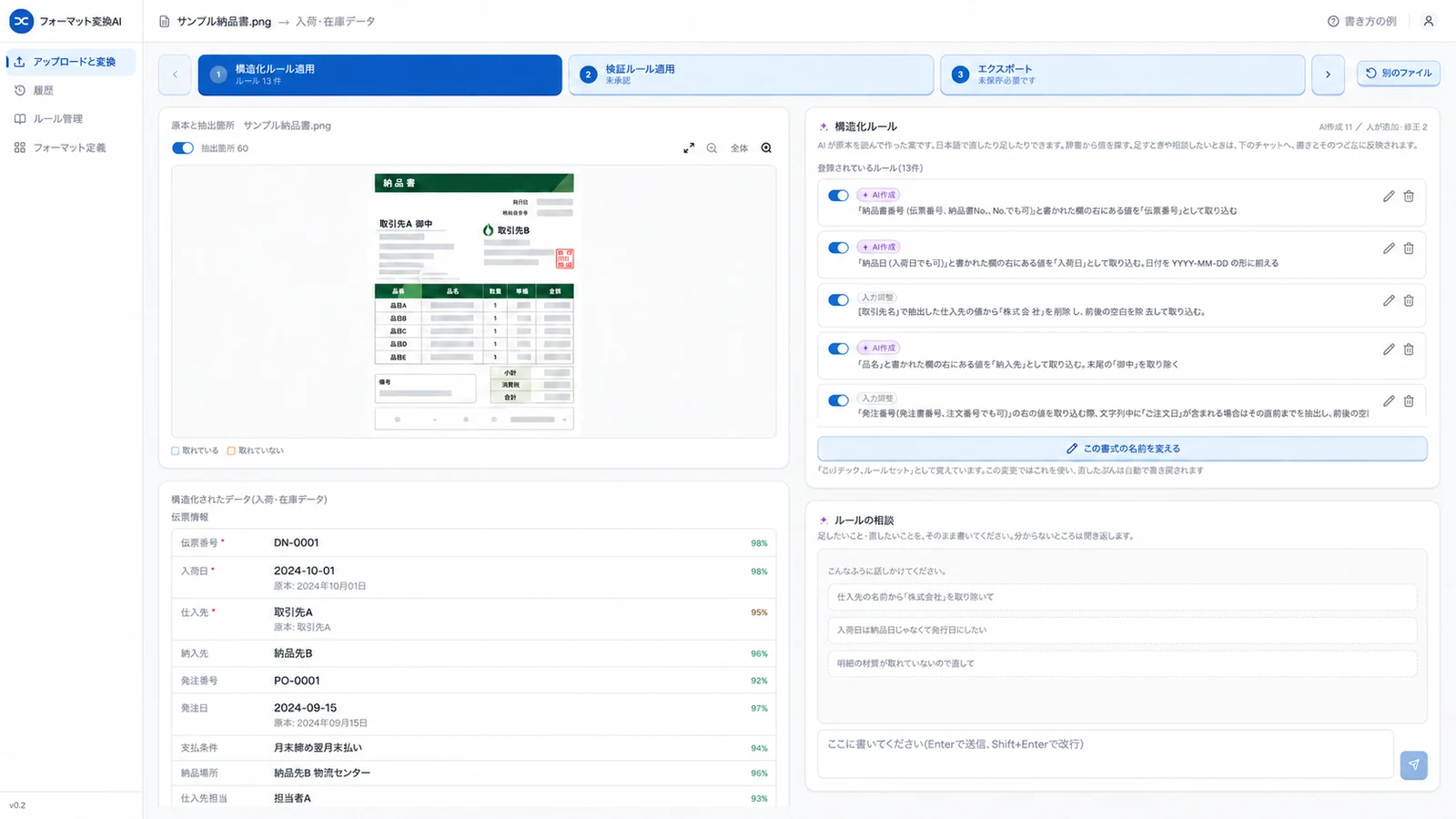1456x819 pixels.
Task: Open フォーマット定義 in the sidebar
Action: coord(69,147)
